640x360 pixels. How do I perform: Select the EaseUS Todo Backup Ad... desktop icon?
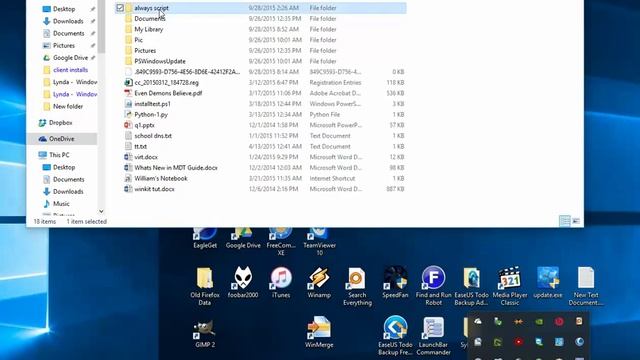[471, 286]
